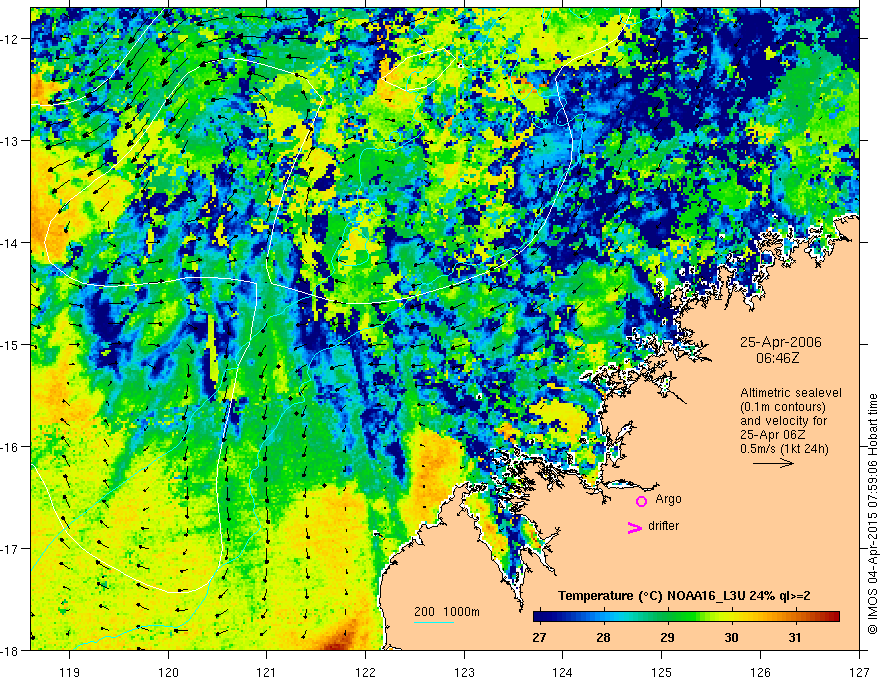Click the '122' longitude axis label
Screen dimensions: 880x680
[x=365, y=672]
